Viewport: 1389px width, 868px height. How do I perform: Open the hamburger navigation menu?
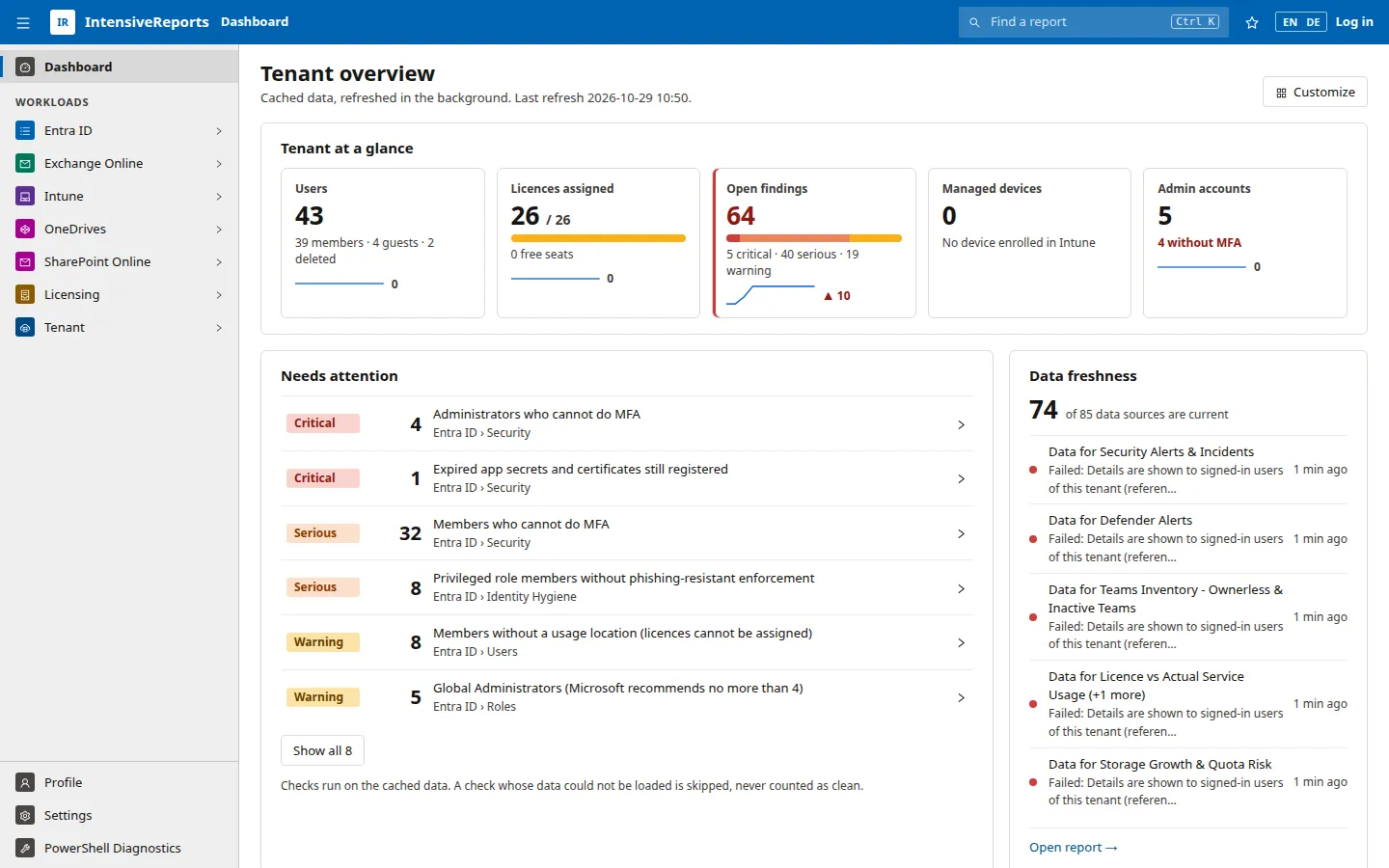23,22
